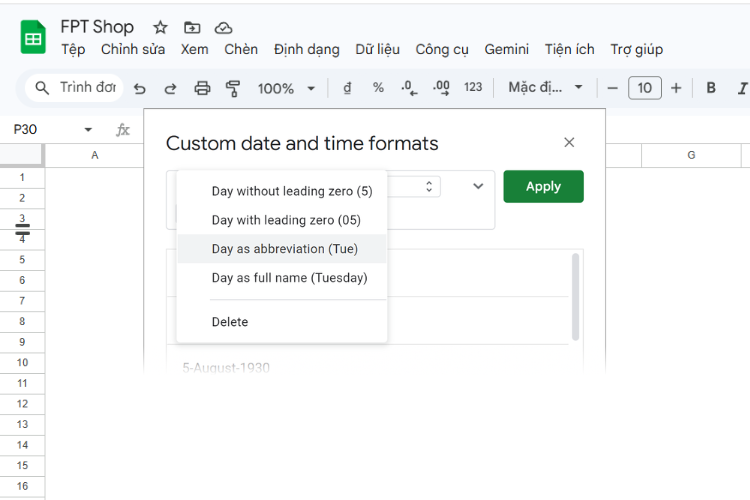This screenshot has height=500, width=750.
Task: Choose Day without leading zero (5)
Action: 282,191
